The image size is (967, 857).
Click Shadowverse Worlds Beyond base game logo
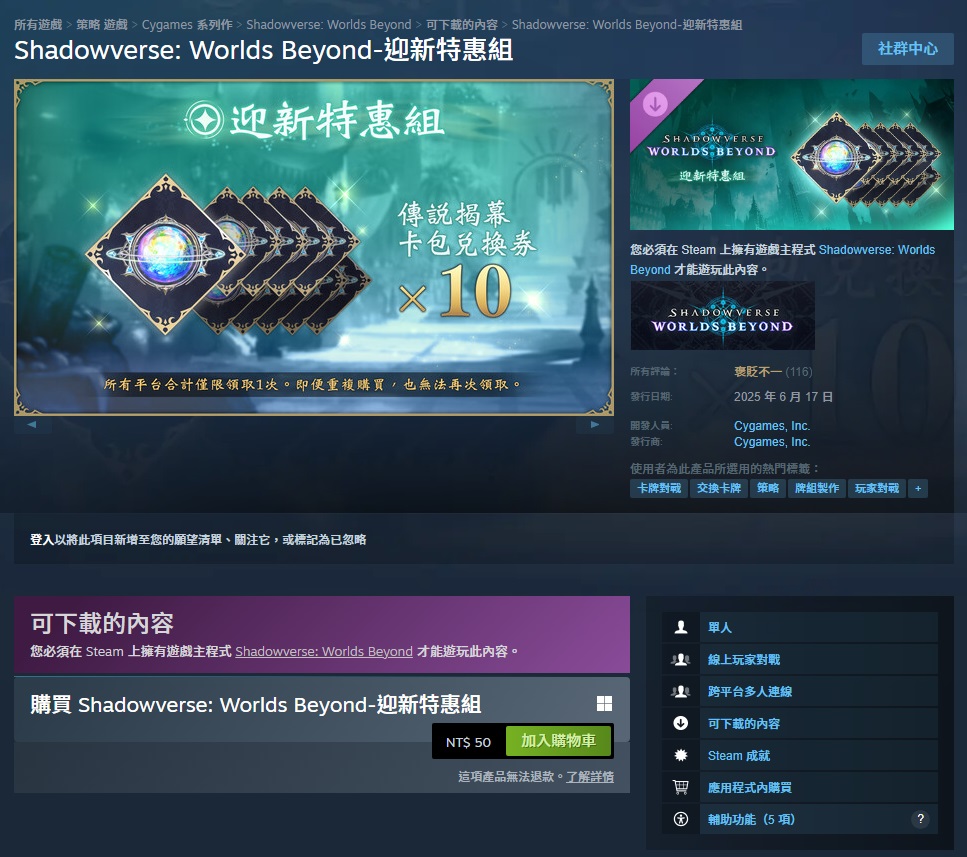point(722,316)
